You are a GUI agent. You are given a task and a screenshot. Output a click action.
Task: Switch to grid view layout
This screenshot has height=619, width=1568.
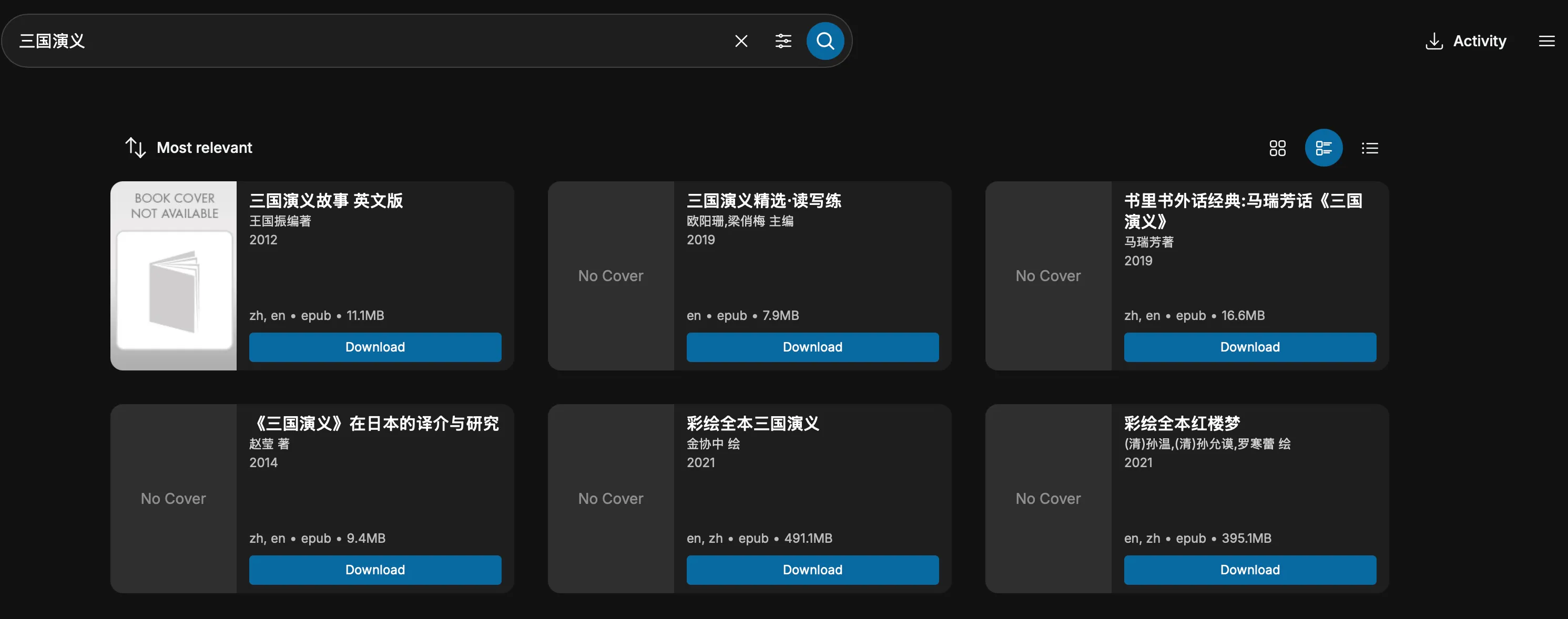pos(1277,148)
